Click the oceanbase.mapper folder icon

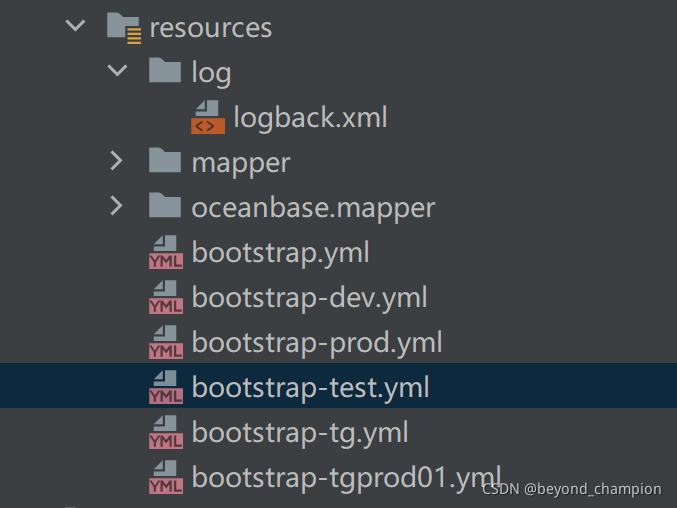tap(165, 205)
